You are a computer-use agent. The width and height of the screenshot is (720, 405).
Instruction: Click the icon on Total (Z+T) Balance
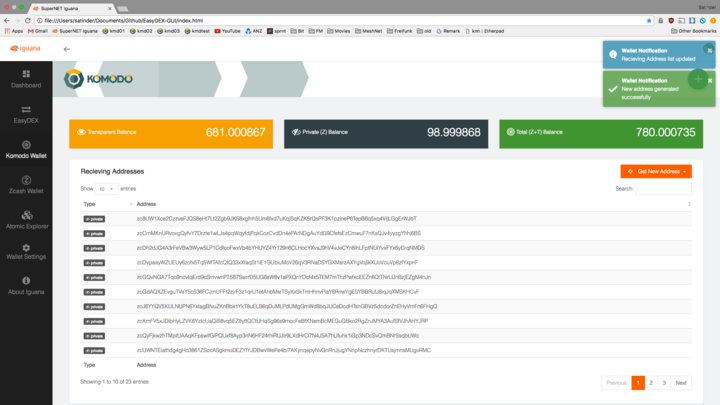click(x=510, y=132)
